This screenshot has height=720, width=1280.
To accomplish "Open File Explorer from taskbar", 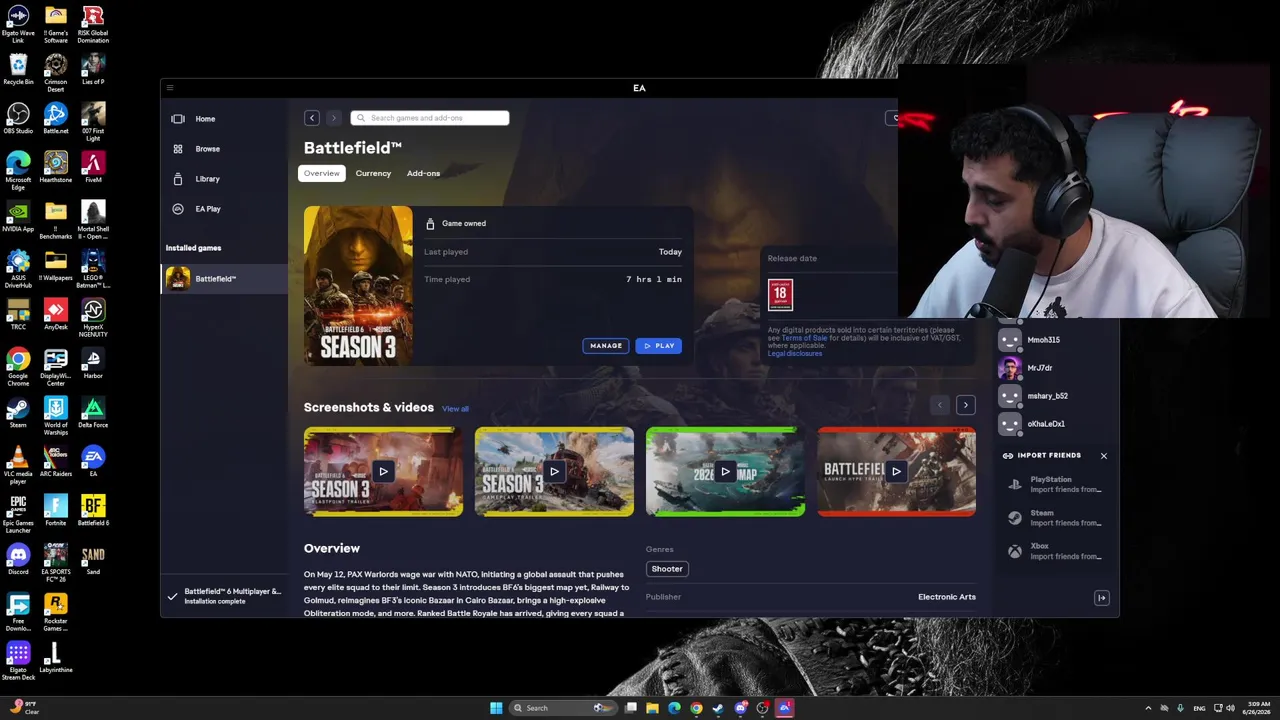I will click(x=652, y=708).
